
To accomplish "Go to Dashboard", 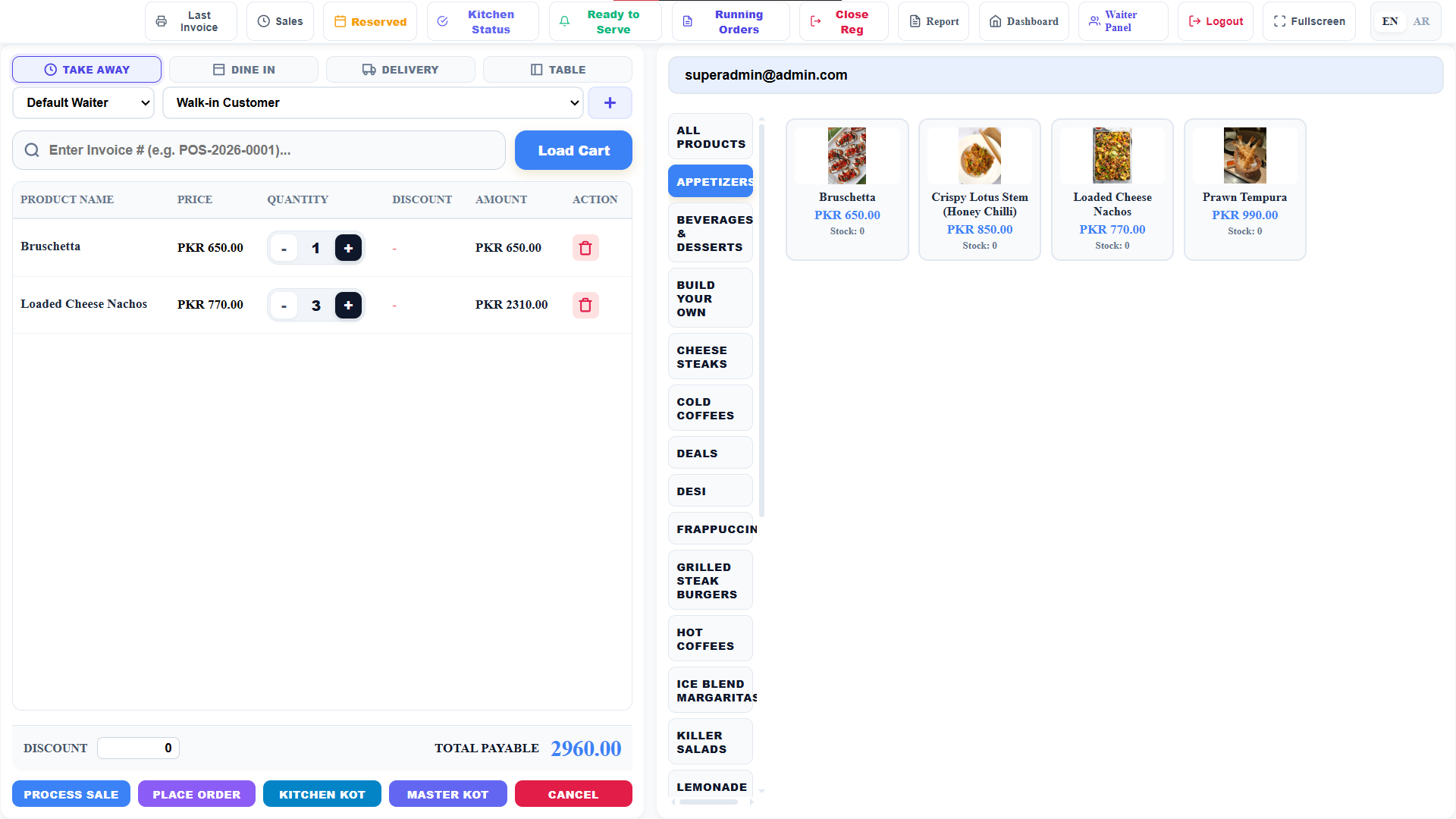I will [1024, 21].
